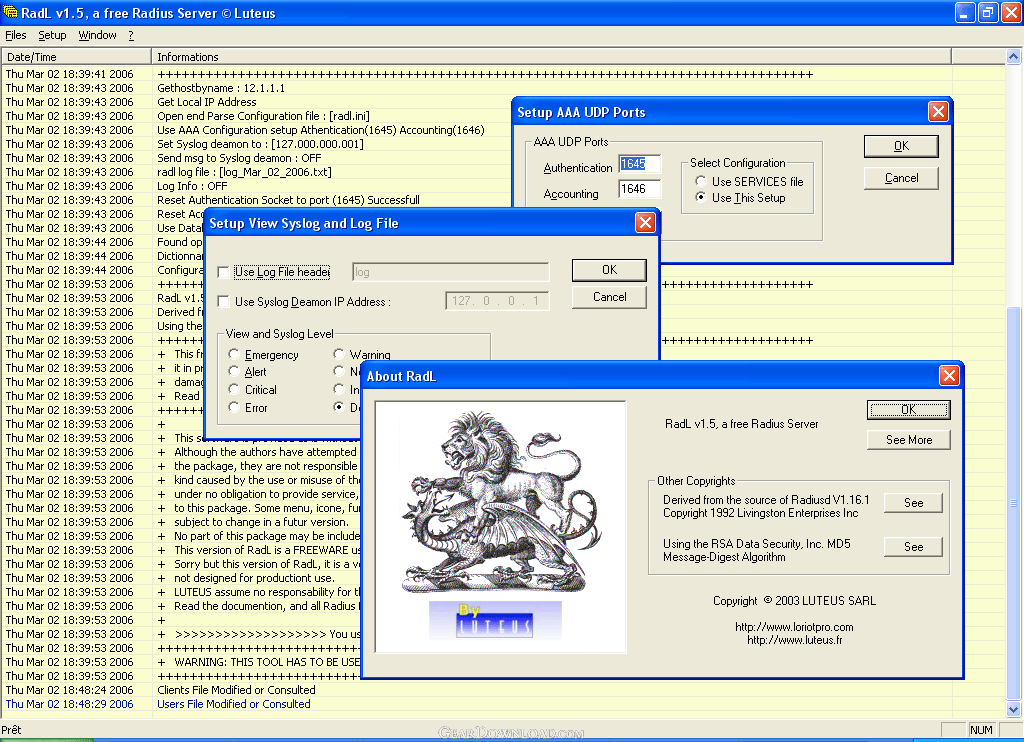Choose Use This Setup option
1024x742 pixels.
(701, 197)
